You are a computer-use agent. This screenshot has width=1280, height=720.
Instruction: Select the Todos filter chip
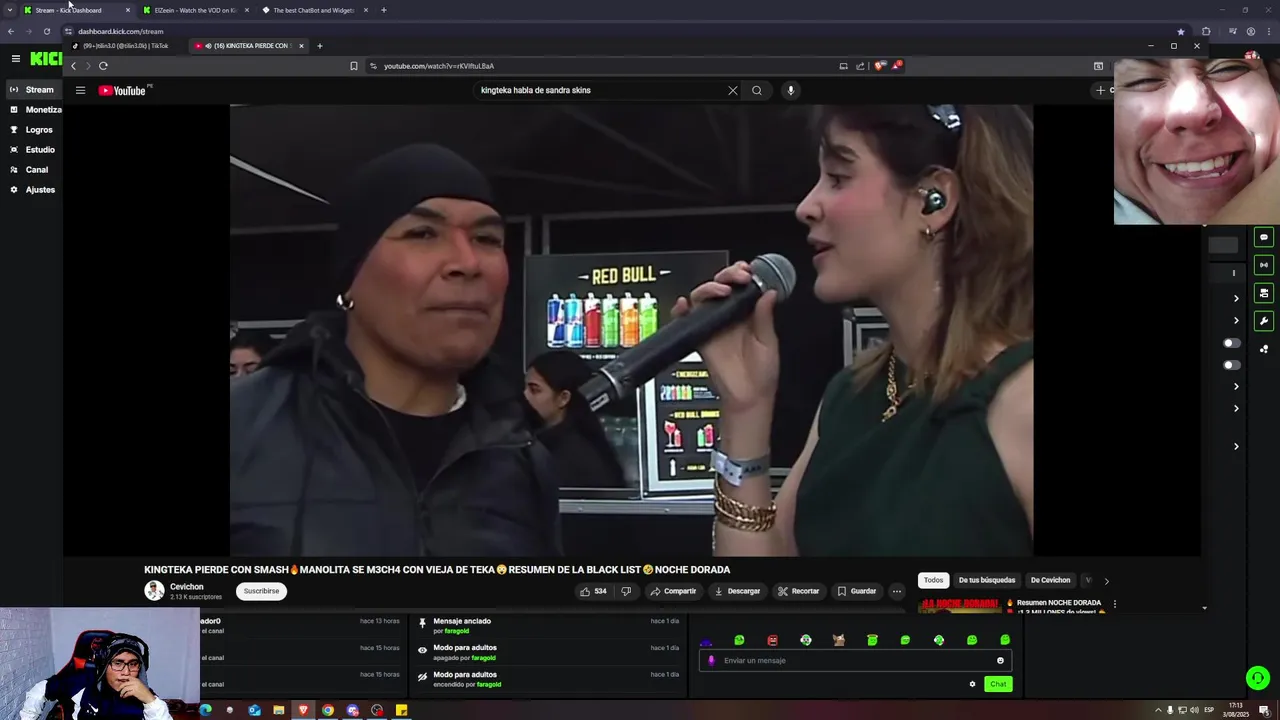tap(933, 580)
